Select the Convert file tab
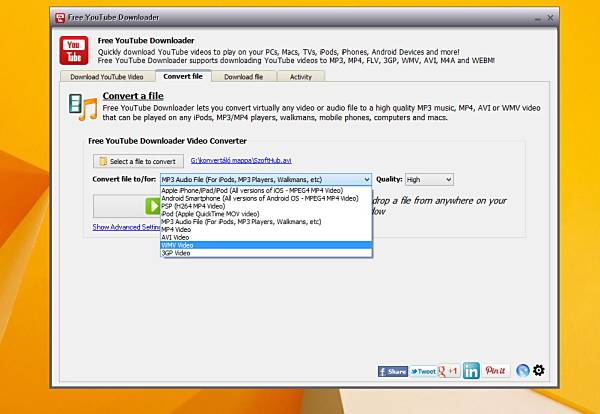This screenshot has width=600, height=414. 183,76
